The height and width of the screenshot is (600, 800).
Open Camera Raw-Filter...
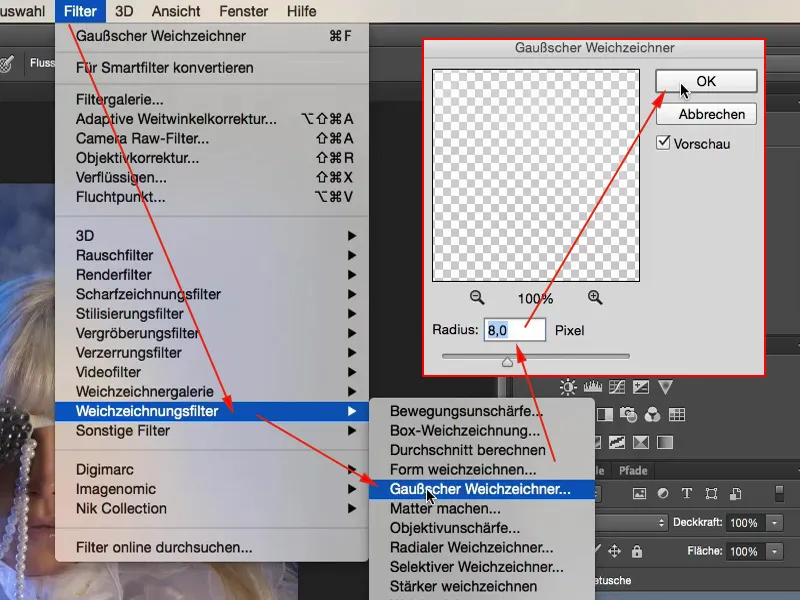click(x=212, y=138)
